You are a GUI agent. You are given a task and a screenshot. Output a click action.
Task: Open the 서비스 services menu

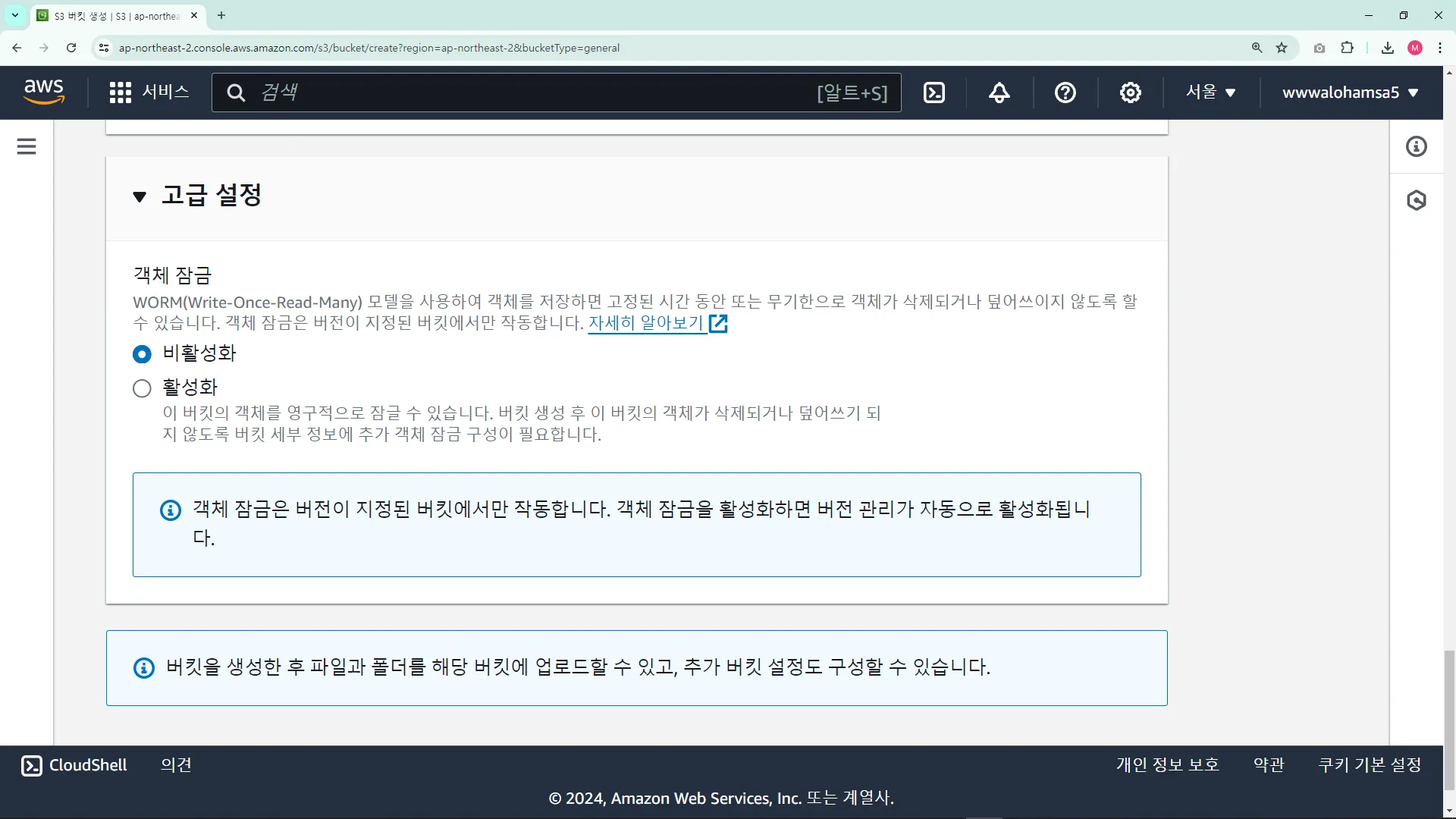pyautogui.click(x=149, y=93)
